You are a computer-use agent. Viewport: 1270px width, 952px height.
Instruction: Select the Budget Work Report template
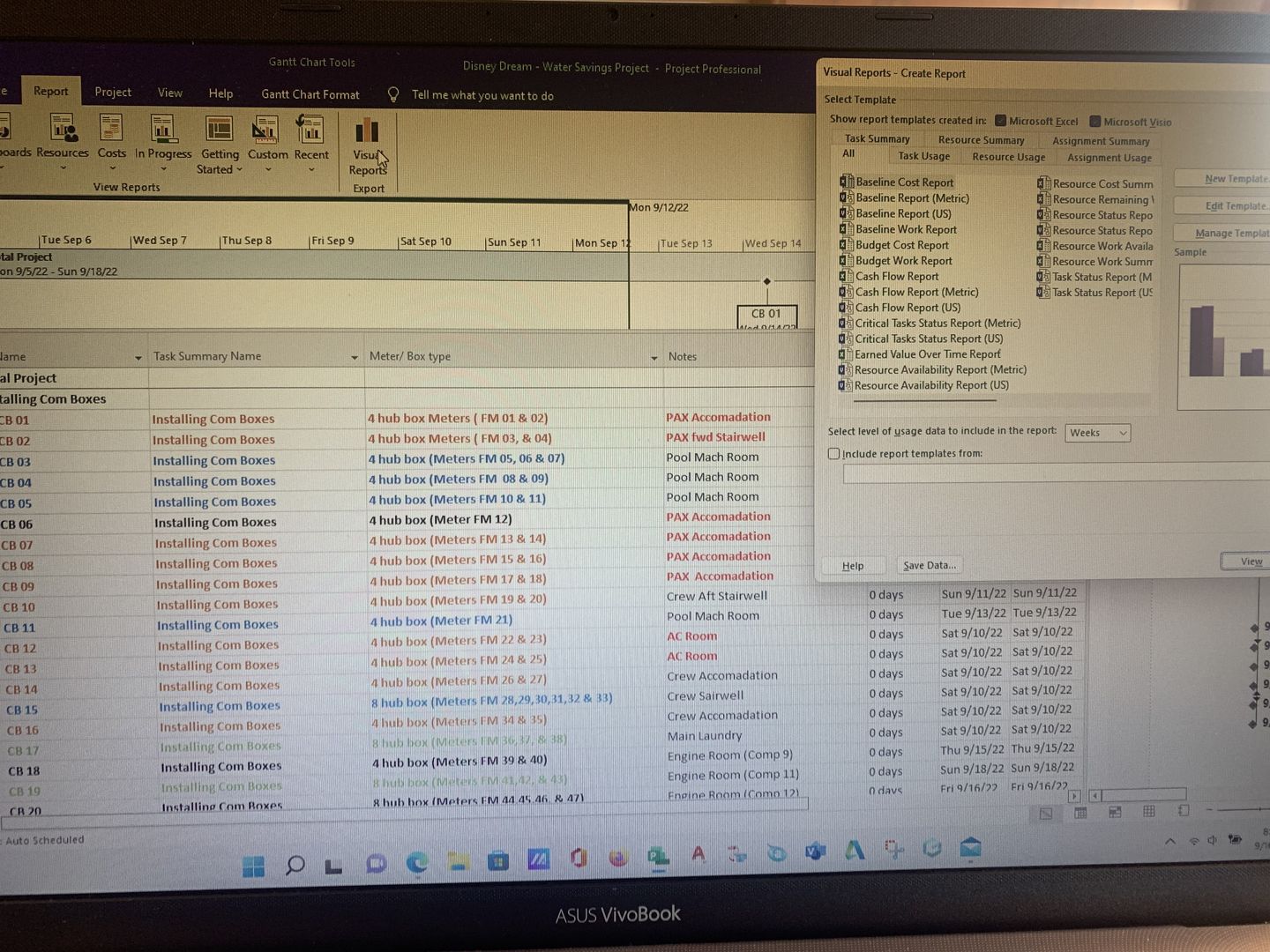click(x=896, y=261)
